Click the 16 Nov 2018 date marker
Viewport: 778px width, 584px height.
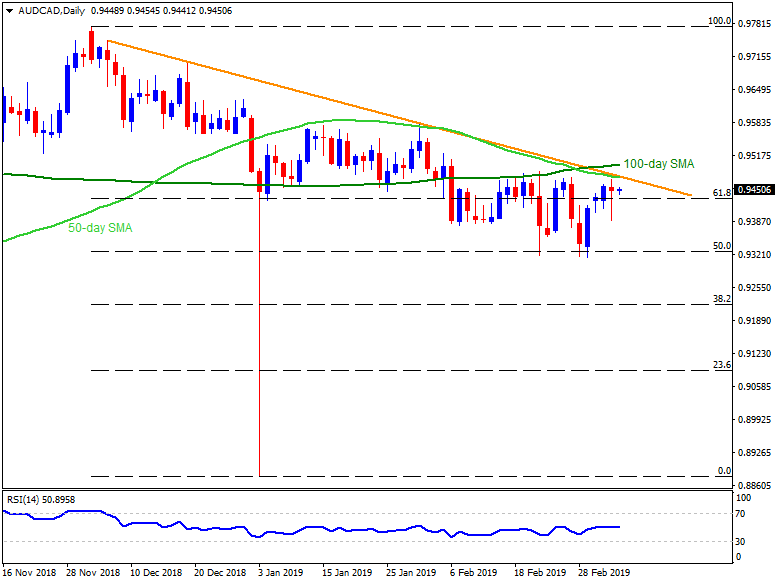(30, 573)
